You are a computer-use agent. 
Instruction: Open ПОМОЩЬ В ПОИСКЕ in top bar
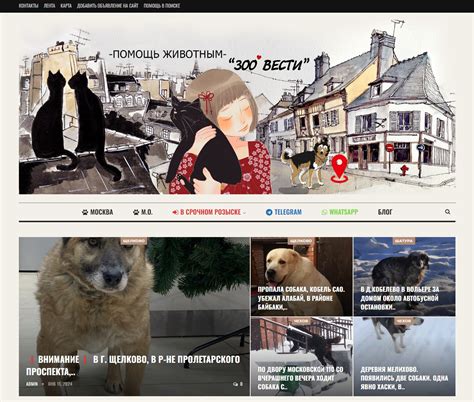click(x=162, y=6)
